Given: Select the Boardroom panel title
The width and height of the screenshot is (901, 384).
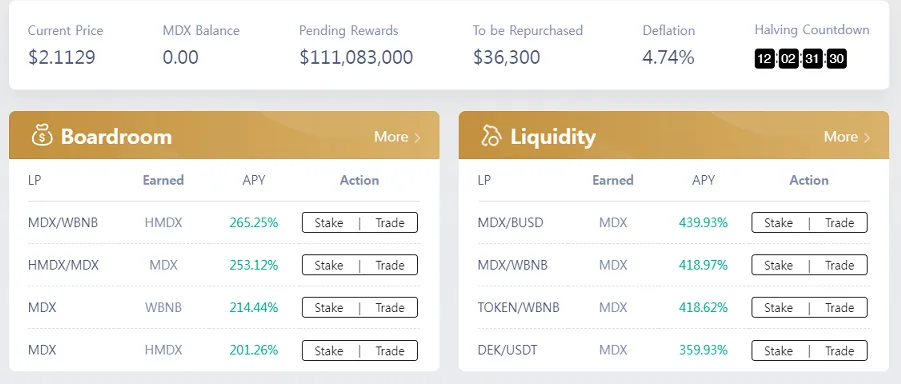Looking at the screenshot, I should 116,137.
